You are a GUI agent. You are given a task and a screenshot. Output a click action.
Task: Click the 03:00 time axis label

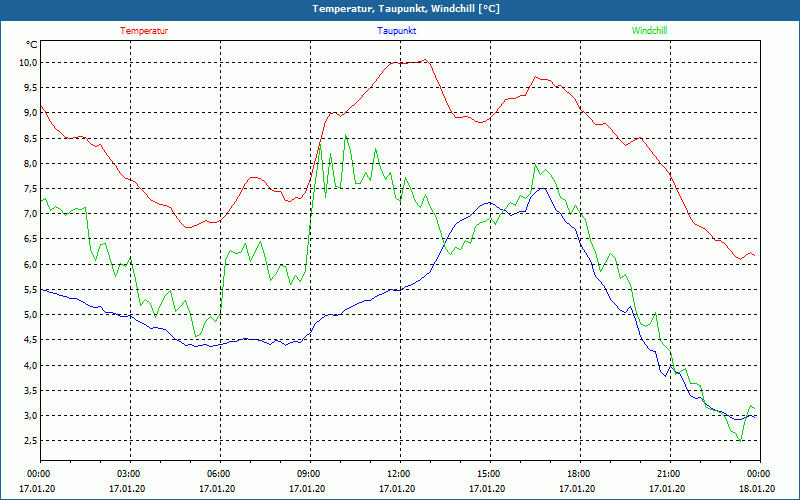point(131,473)
